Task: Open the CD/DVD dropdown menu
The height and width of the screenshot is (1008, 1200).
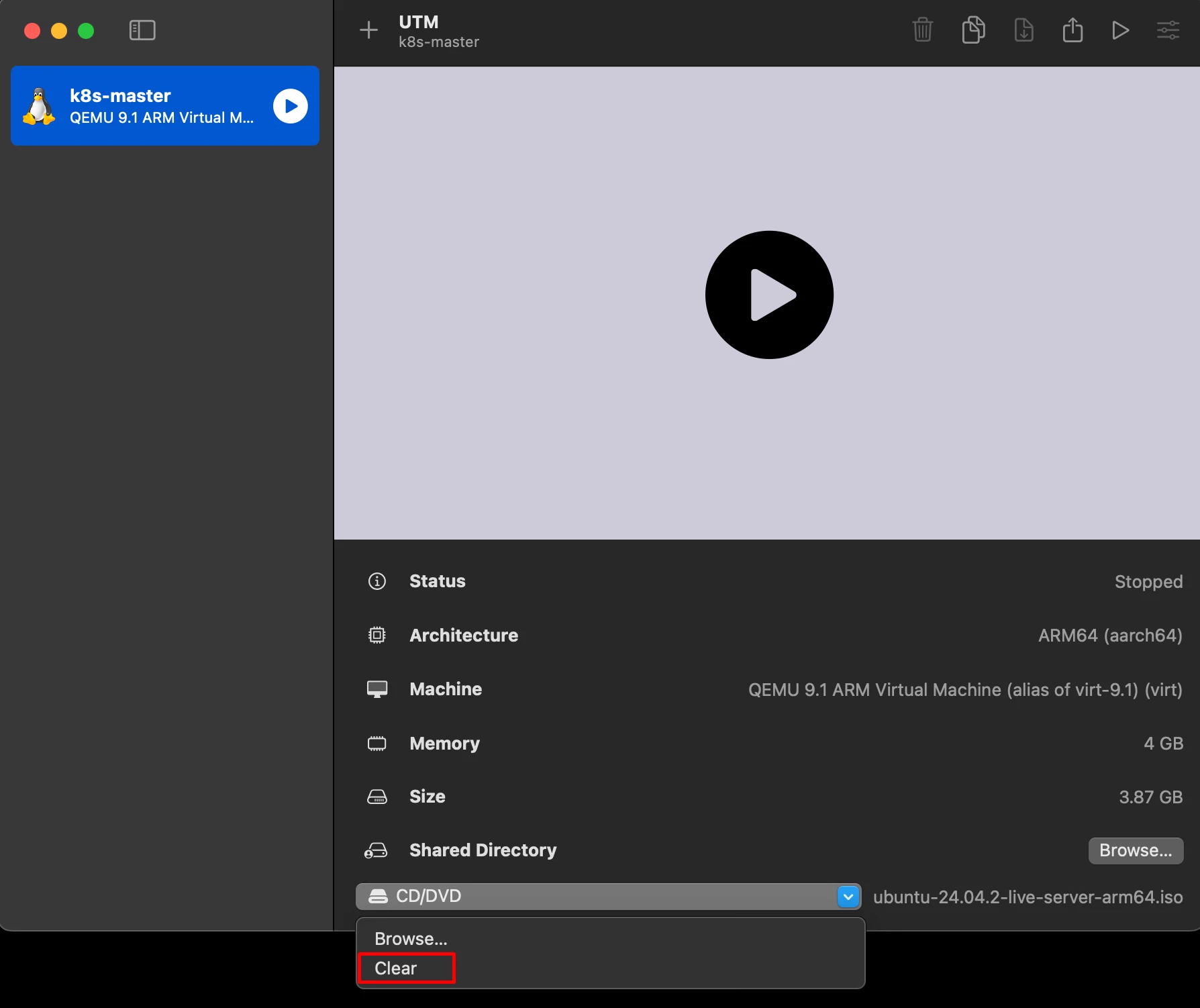Action: click(608, 897)
